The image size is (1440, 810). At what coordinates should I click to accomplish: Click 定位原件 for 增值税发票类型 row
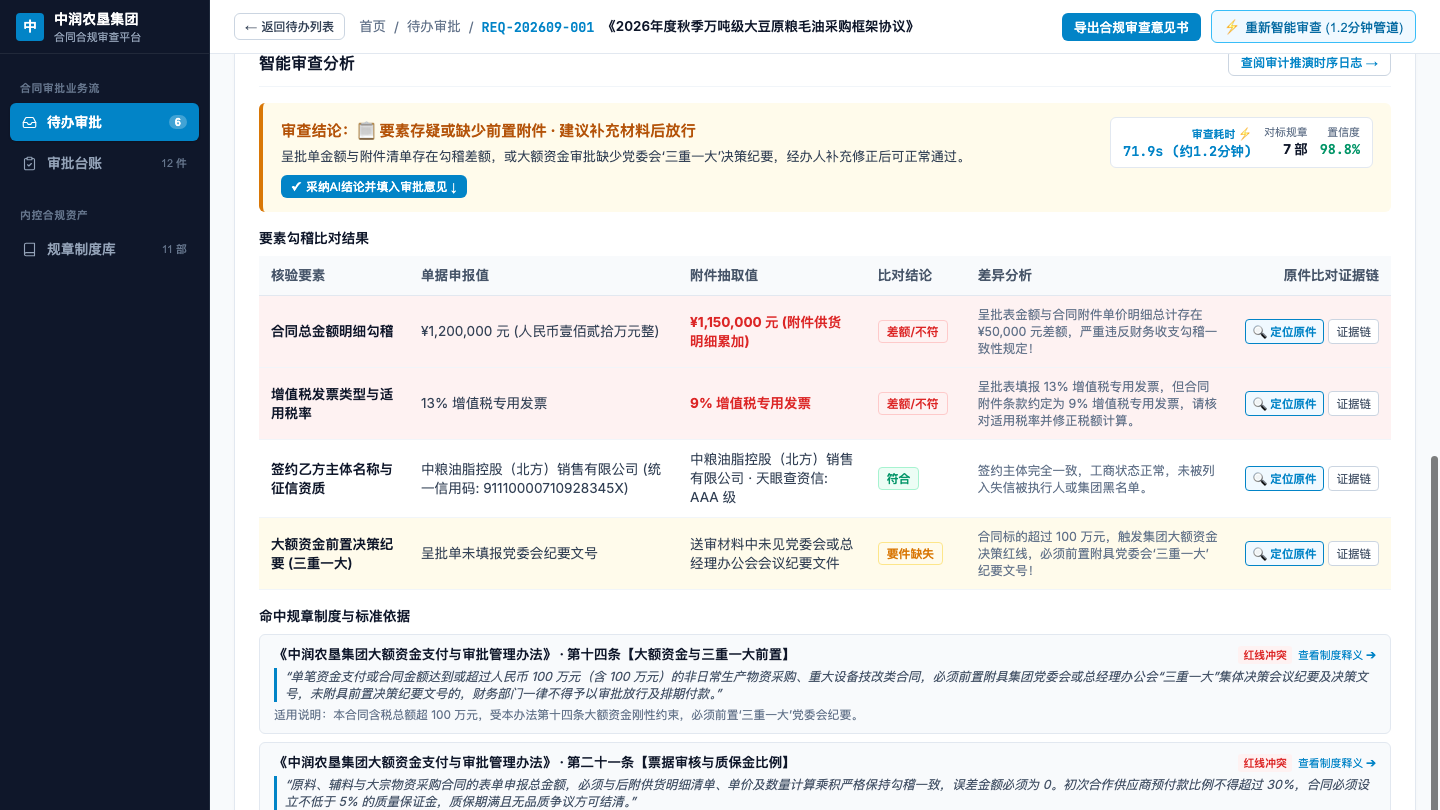1284,403
